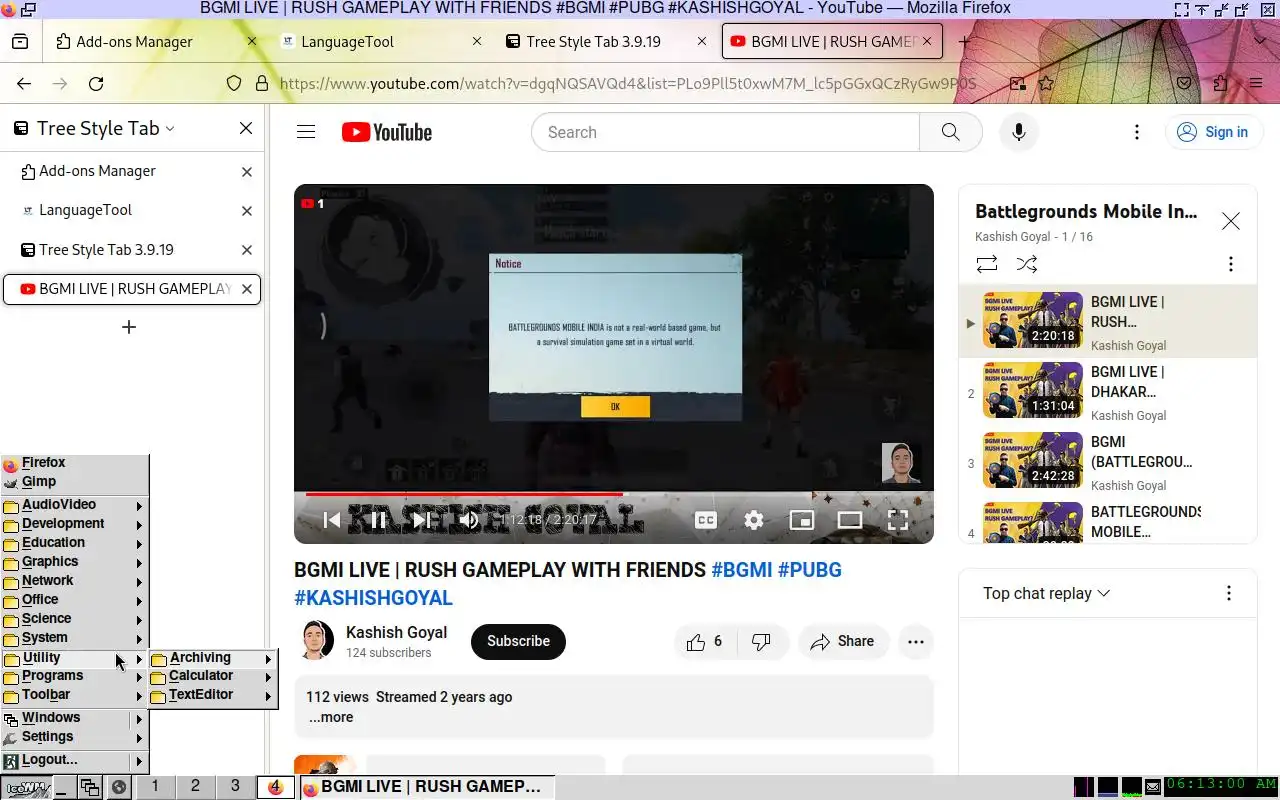This screenshot has height=800, width=1280.
Task: Open picture-in-picture icon in address bar
Action: pyautogui.click(x=1017, y=84)
